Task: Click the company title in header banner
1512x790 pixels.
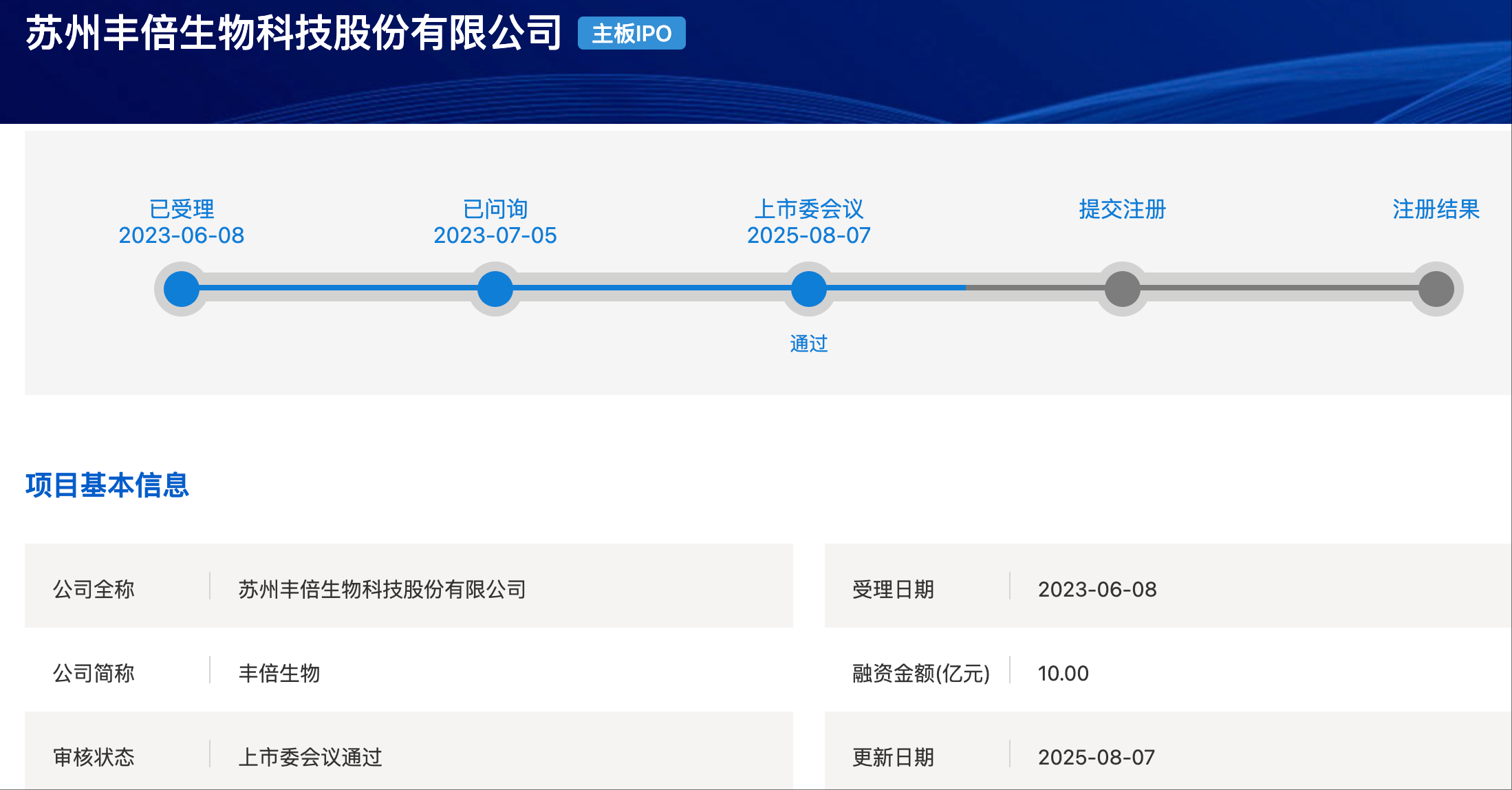Action: (x=294, y=33)
